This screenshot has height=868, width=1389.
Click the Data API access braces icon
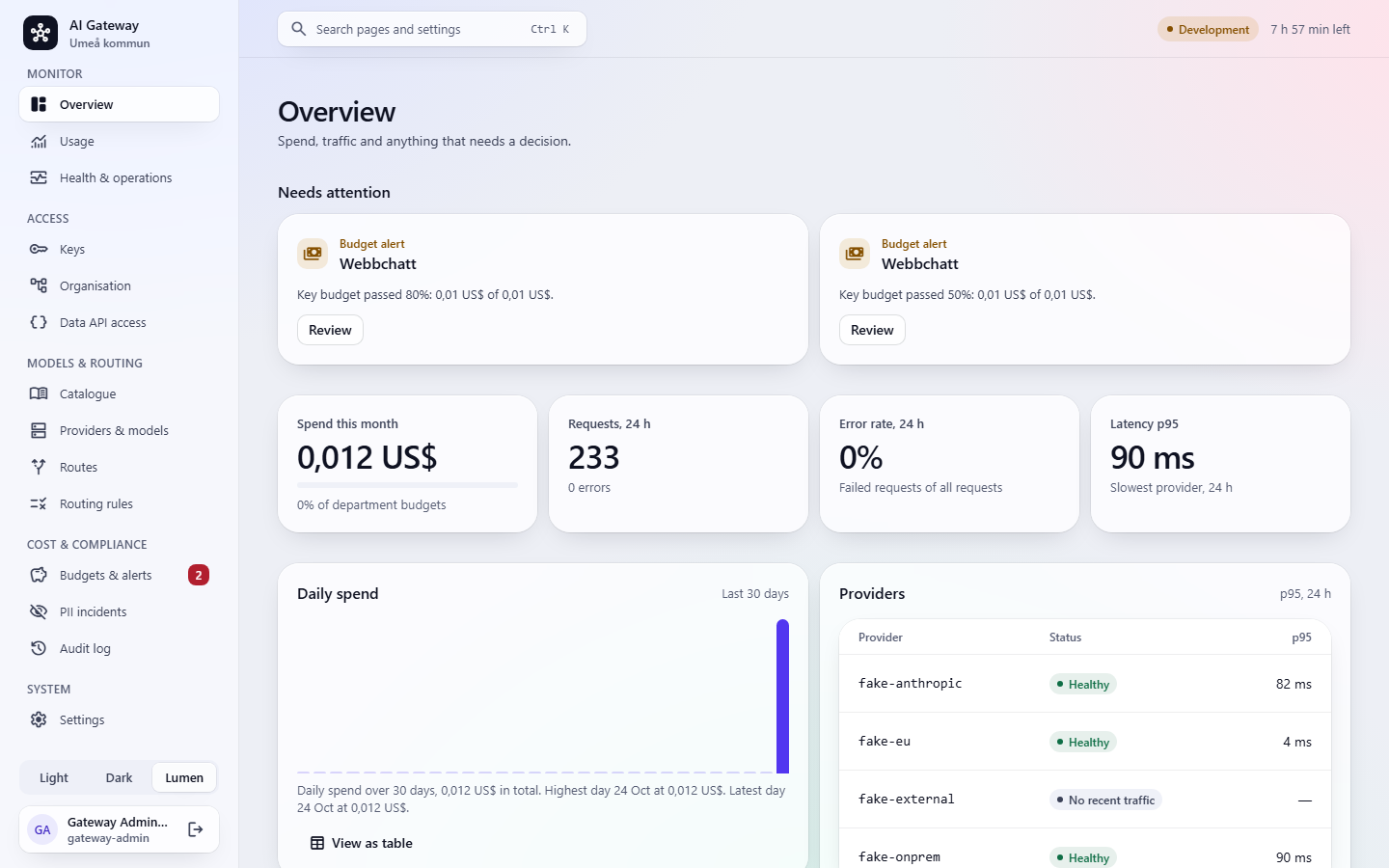tap(39, 323)
